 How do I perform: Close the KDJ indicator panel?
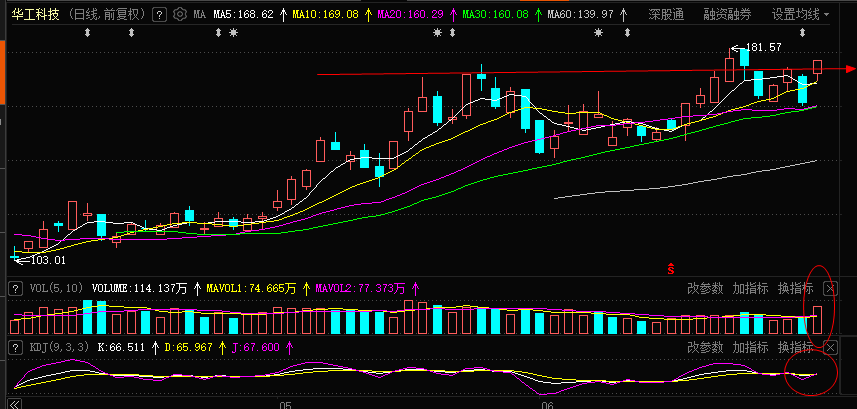pos(830,347)
